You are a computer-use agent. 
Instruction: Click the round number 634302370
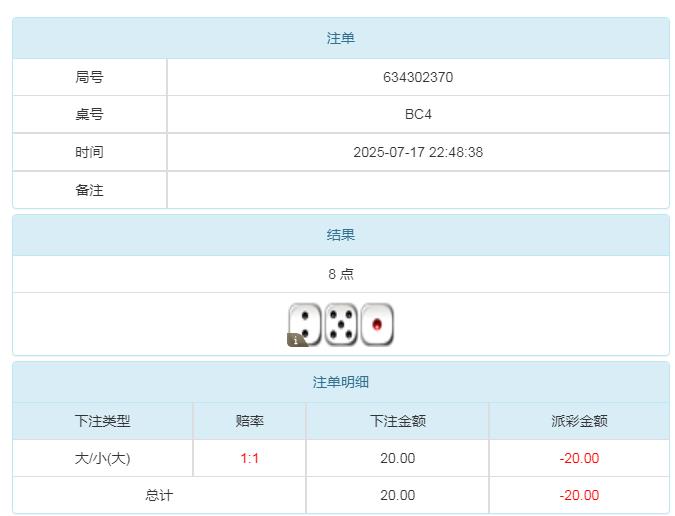pyautogui.click(x=418, y=77)
